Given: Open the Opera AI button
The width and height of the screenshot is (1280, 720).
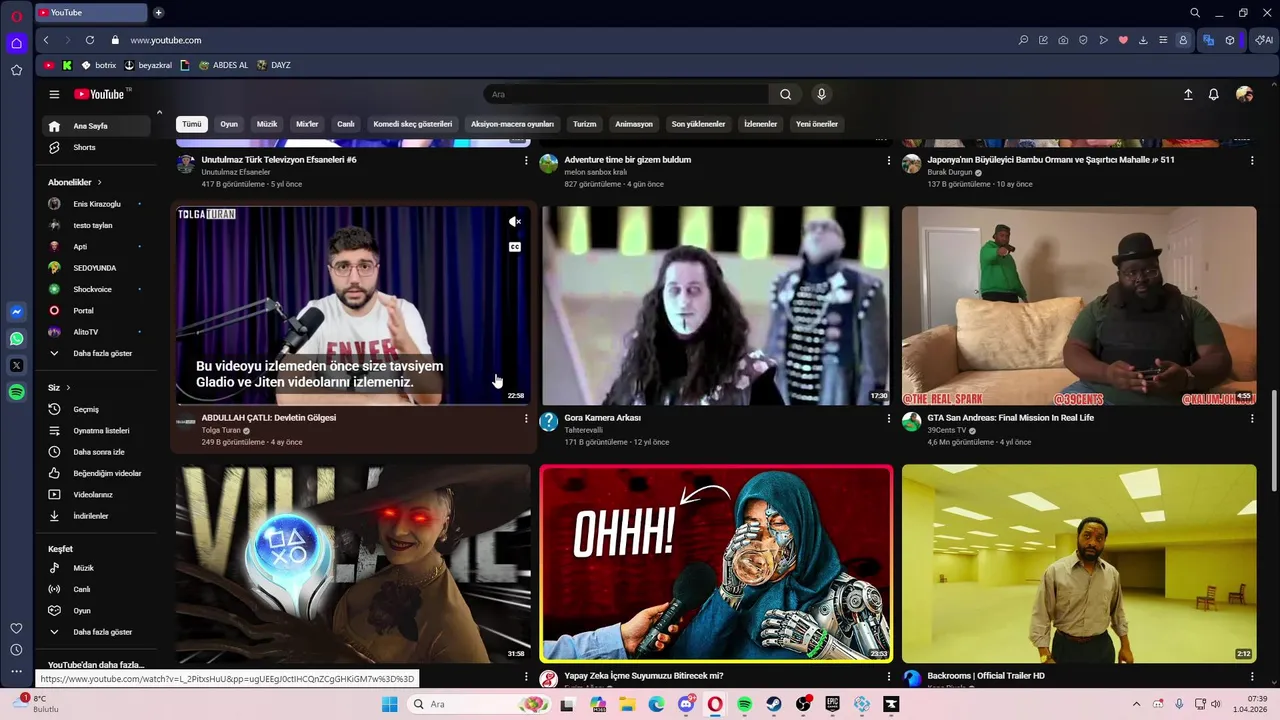Looking at the screenshot, I should tap(1264, 40).
